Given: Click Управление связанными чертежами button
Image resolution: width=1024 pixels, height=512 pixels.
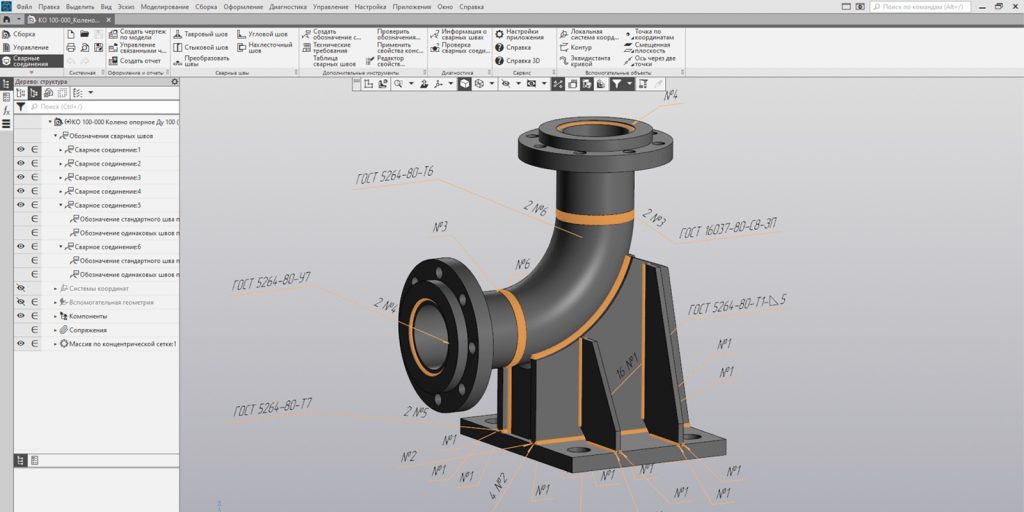Looking at the screenshot, I should tap(137, 47).
